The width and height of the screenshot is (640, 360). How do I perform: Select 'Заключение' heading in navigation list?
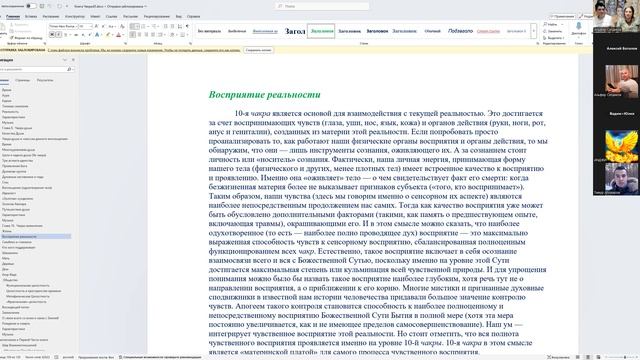click(x=11, y=313)
